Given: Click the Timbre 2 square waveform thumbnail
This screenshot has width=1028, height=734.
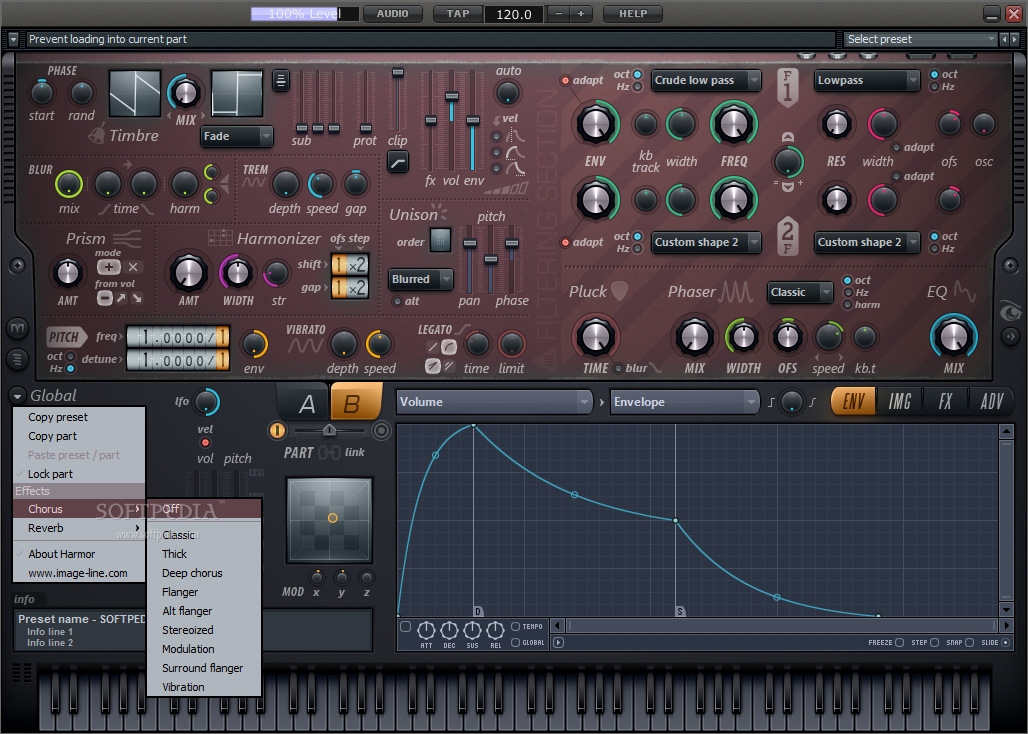Looking at the screenshot, I should 237,94.
